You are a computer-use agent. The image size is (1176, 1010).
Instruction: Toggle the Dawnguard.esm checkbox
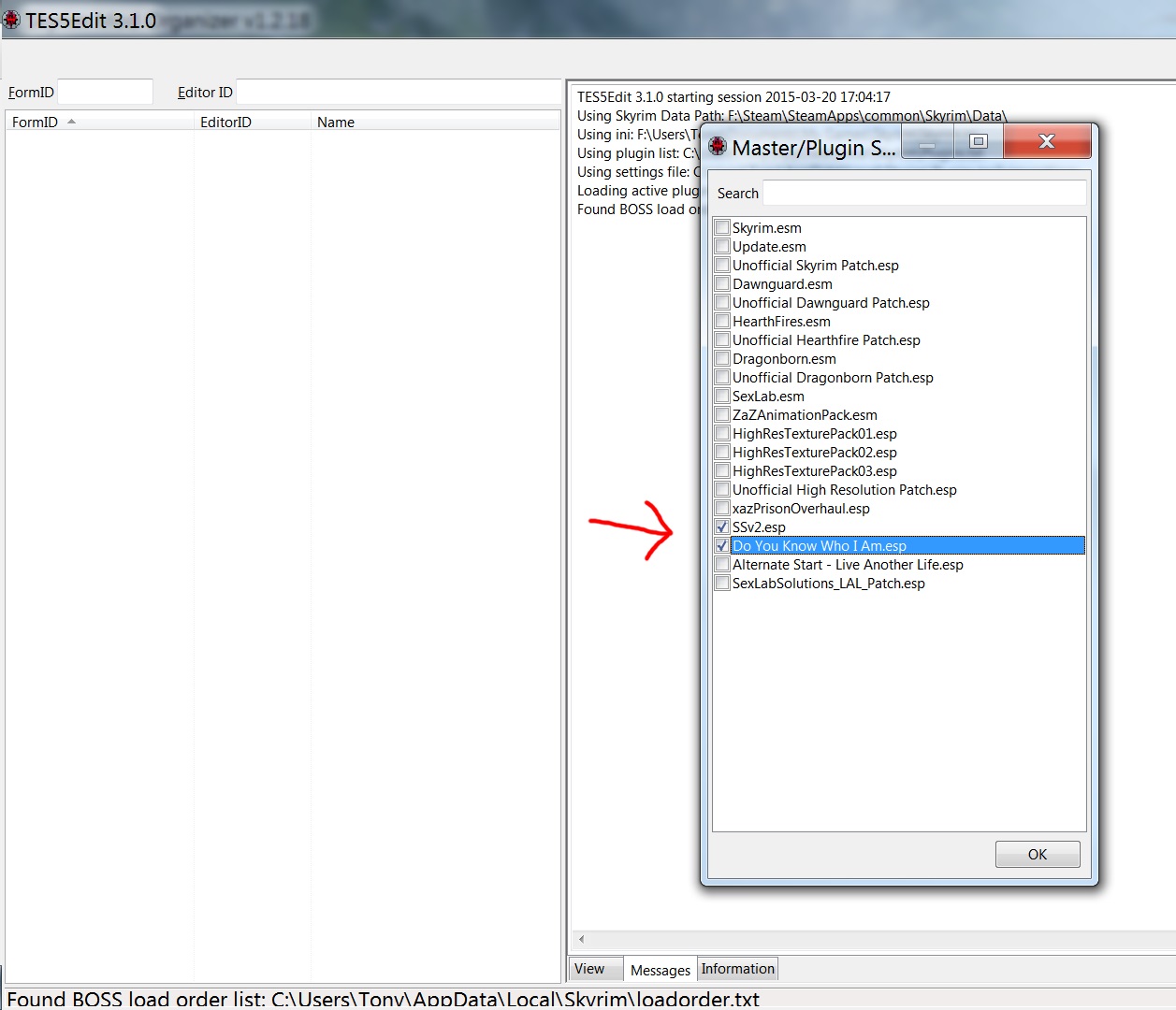coord(722,284)
